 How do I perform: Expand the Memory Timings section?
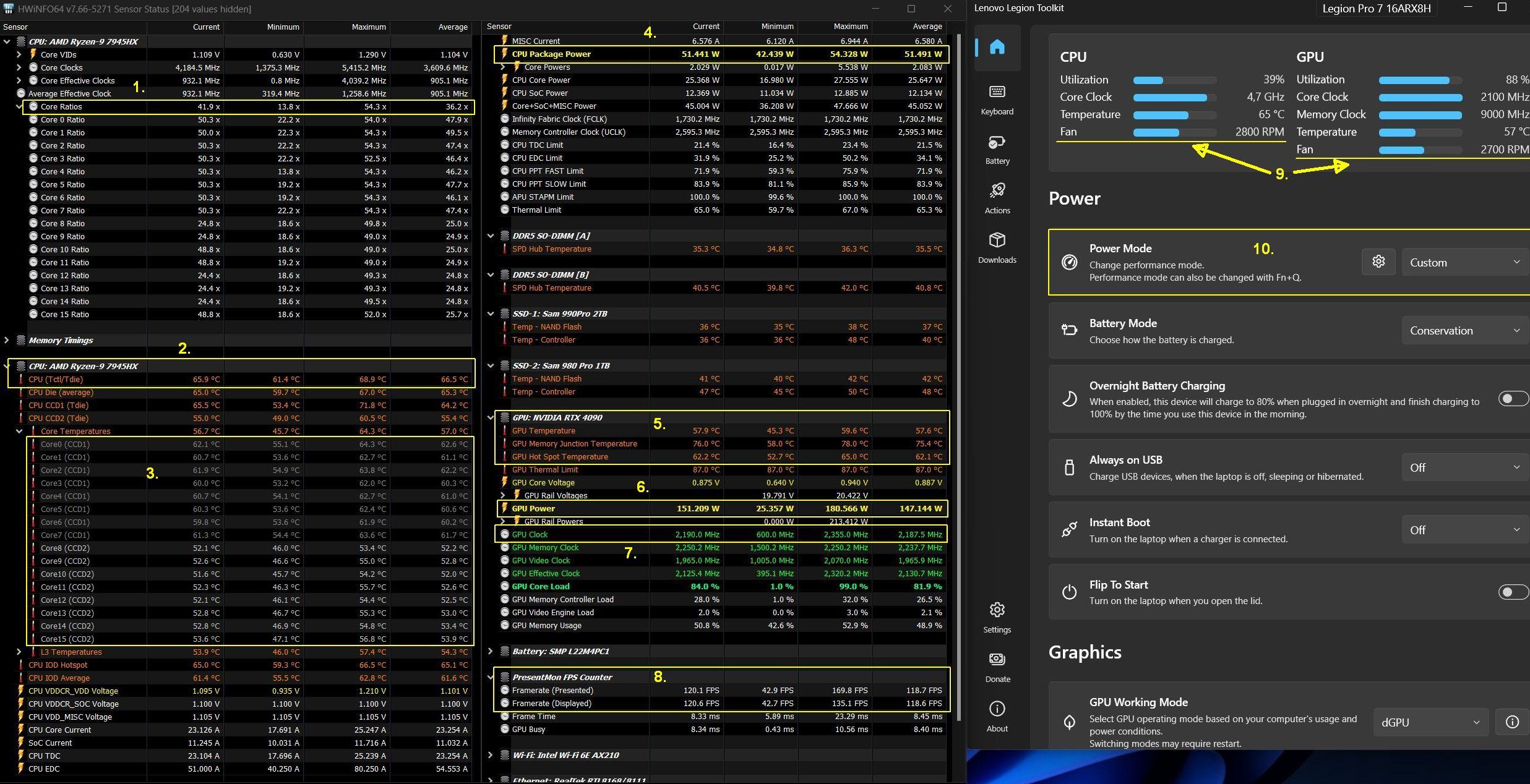pyautogui.click(x=6, y=340)
